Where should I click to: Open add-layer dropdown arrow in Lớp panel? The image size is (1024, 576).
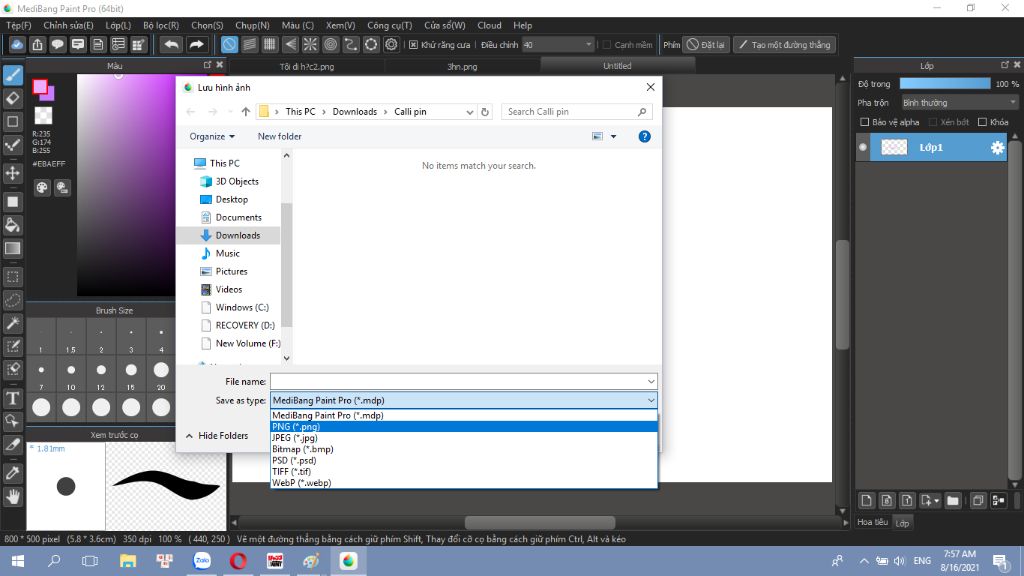pos(936,501)
